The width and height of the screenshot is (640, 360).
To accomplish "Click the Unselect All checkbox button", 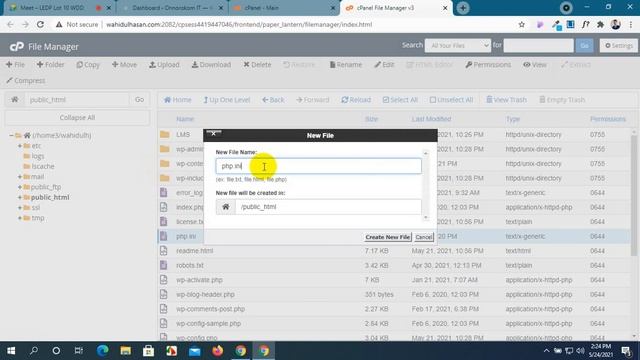I will [451, 100].
